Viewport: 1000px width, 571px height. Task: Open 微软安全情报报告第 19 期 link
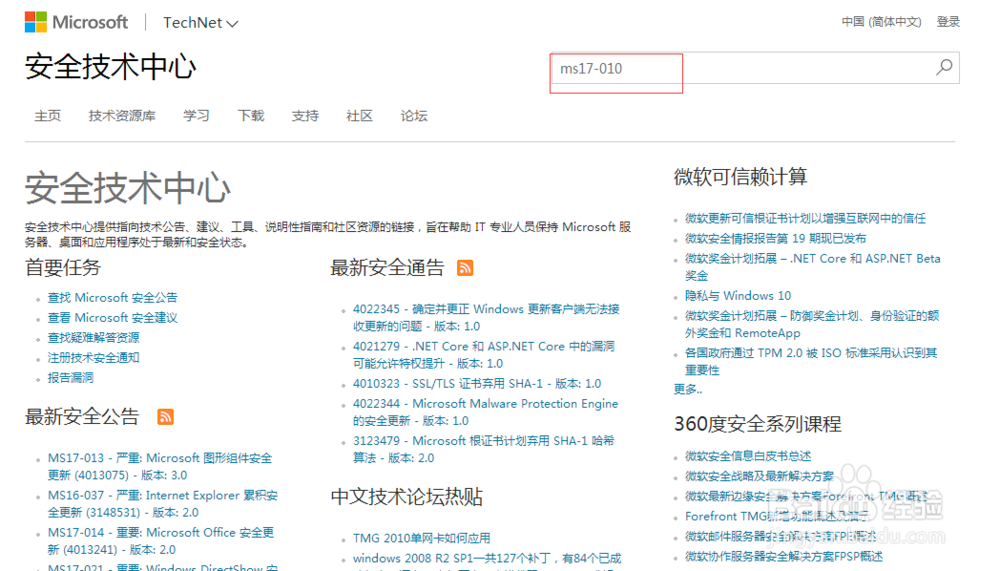click(x=776, y=238)
